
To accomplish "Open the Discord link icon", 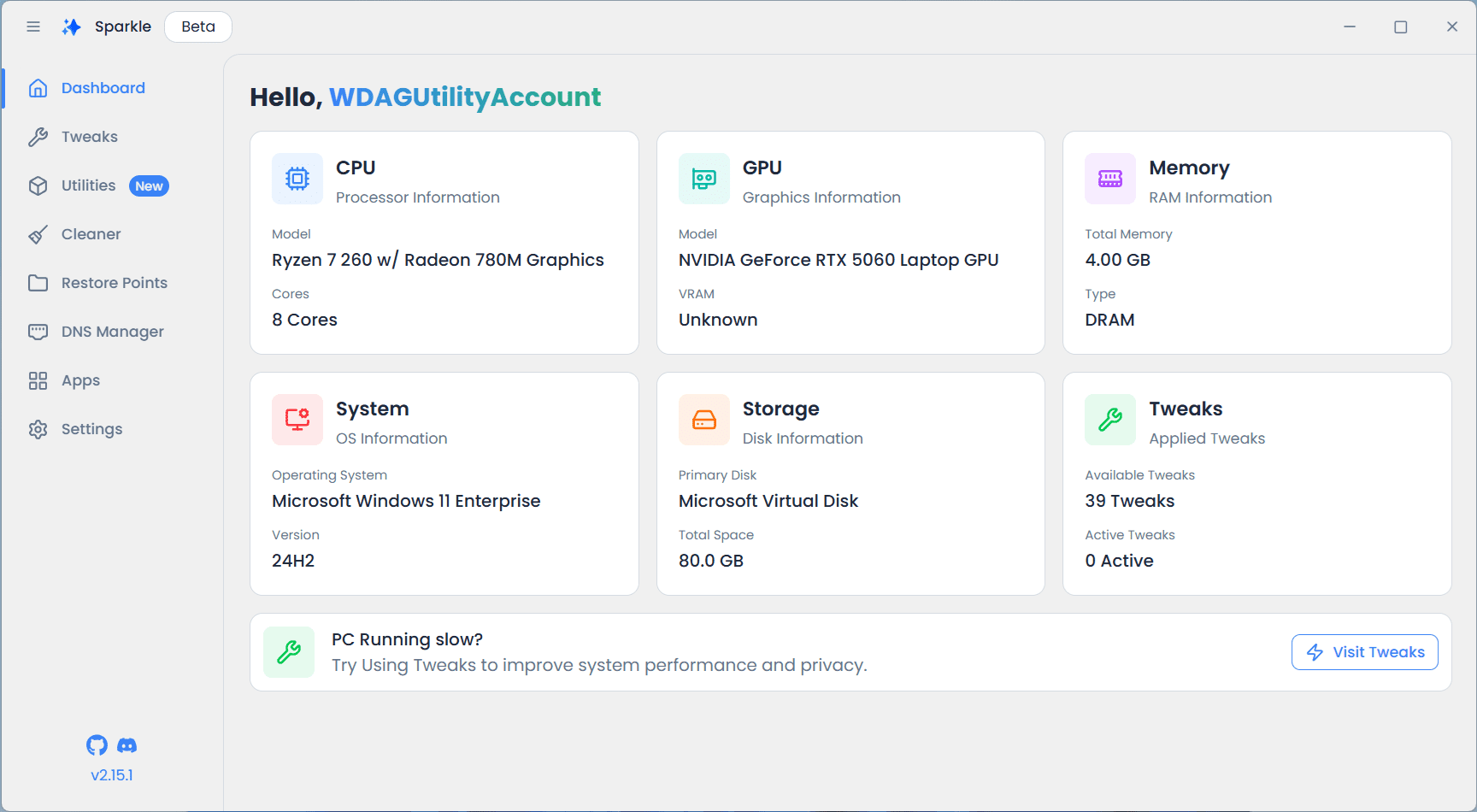I will point(127,745).
